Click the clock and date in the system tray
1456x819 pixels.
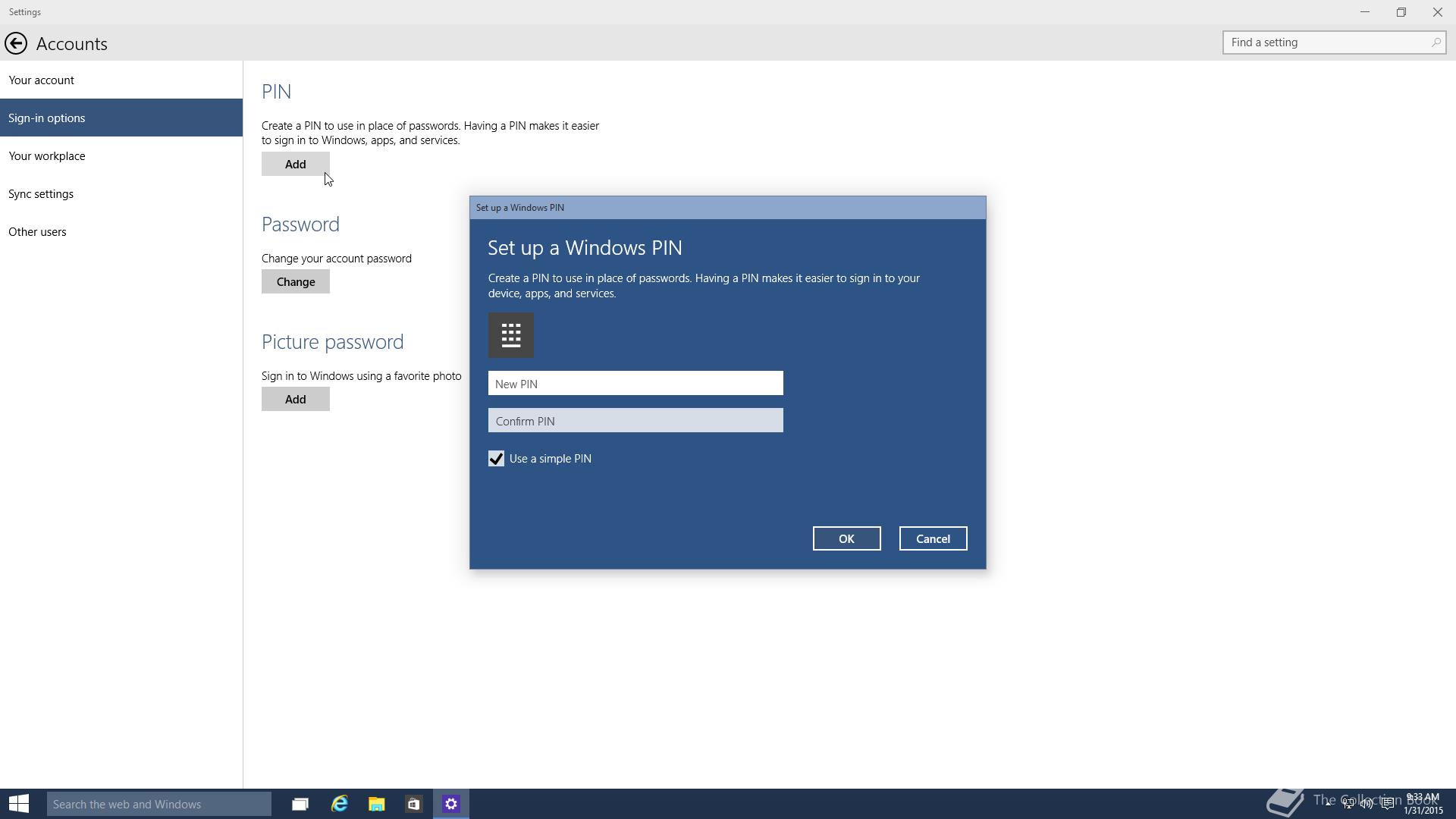[x=1423, y=804]
